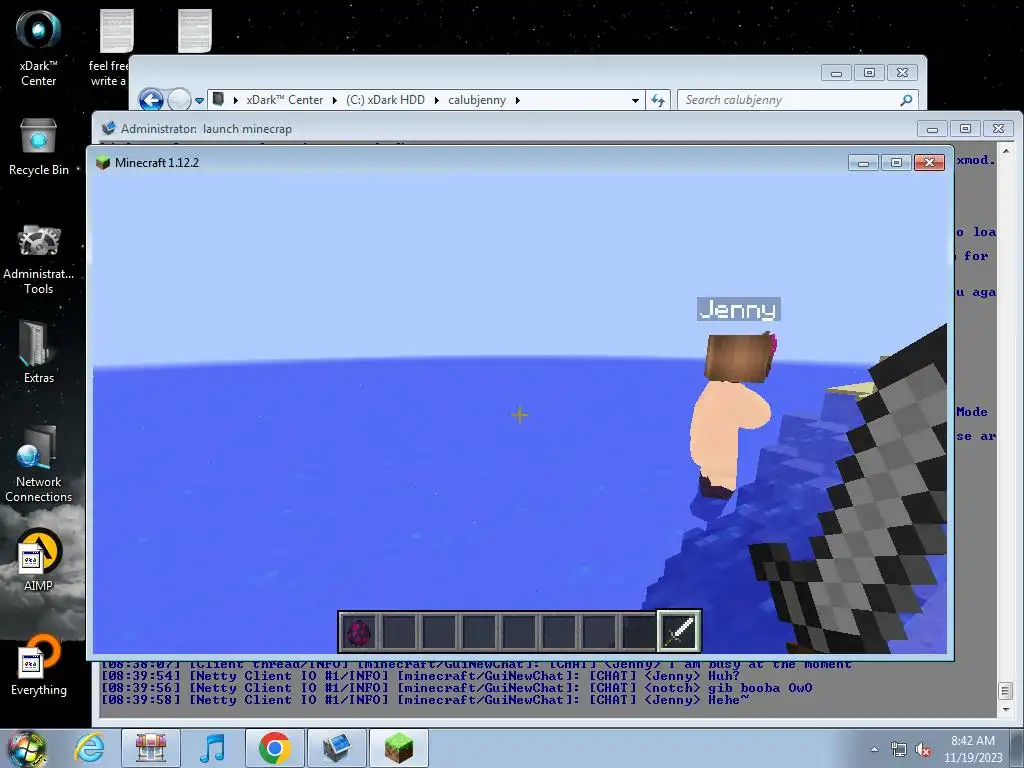
Task: Maximize the calubjenny Explorer window
Action: (869, 72)
